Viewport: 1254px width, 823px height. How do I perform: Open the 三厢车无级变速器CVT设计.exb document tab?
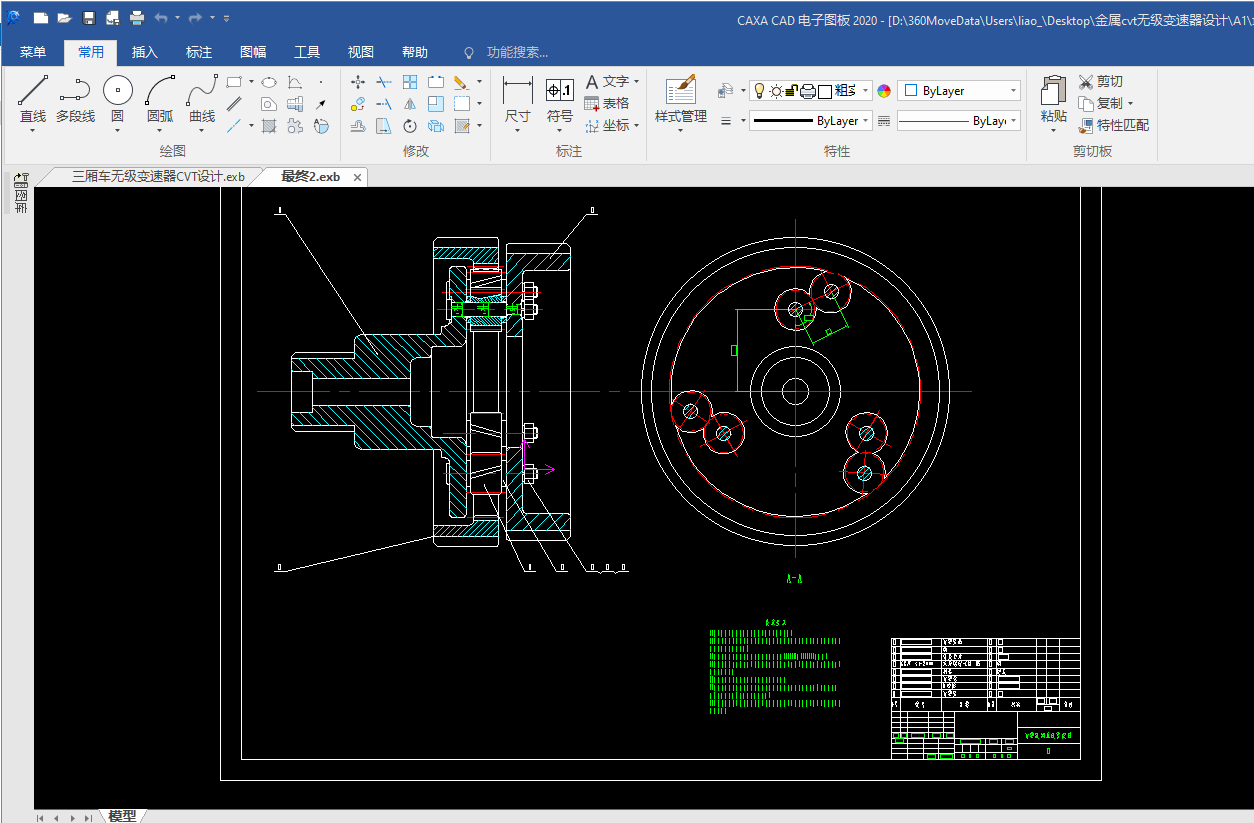pos(158,177)
